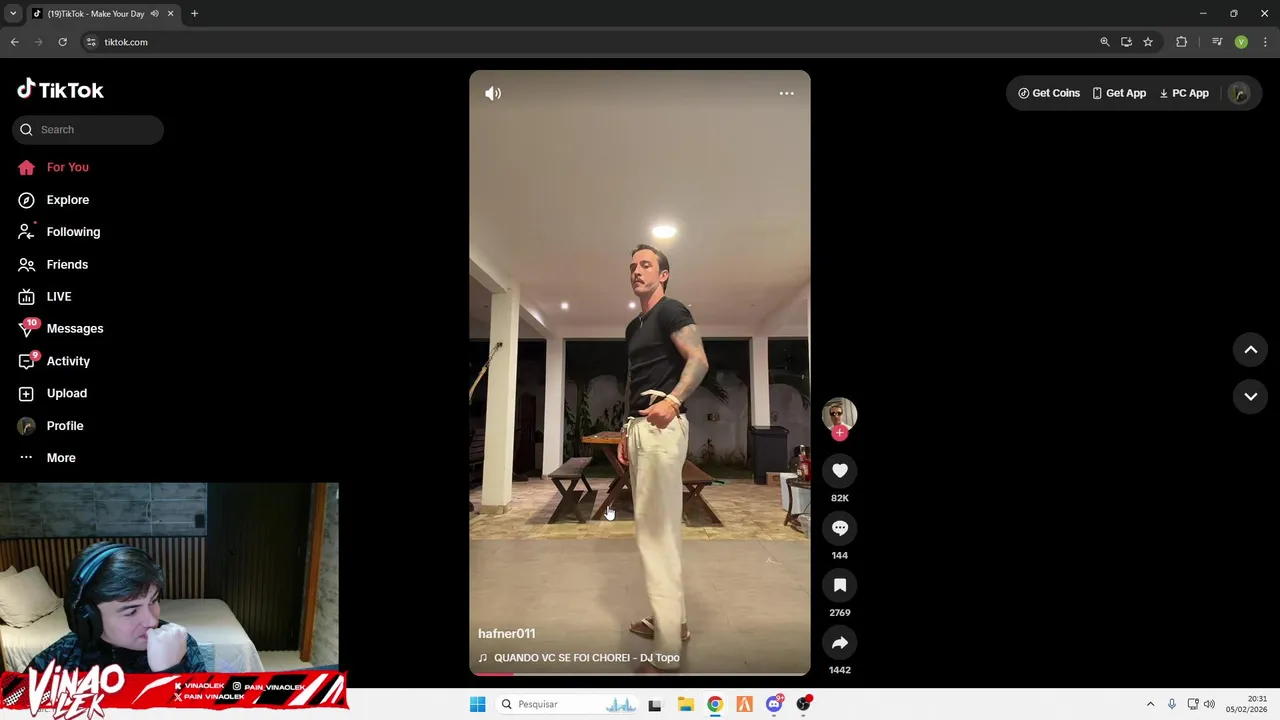1280x720 pixels.
Task: Open a new browser tab
Action: click(x=194, y=14)
